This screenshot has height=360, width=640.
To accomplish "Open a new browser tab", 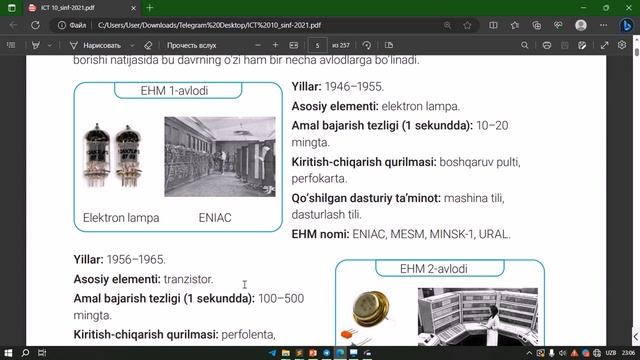I will (150, 7).
